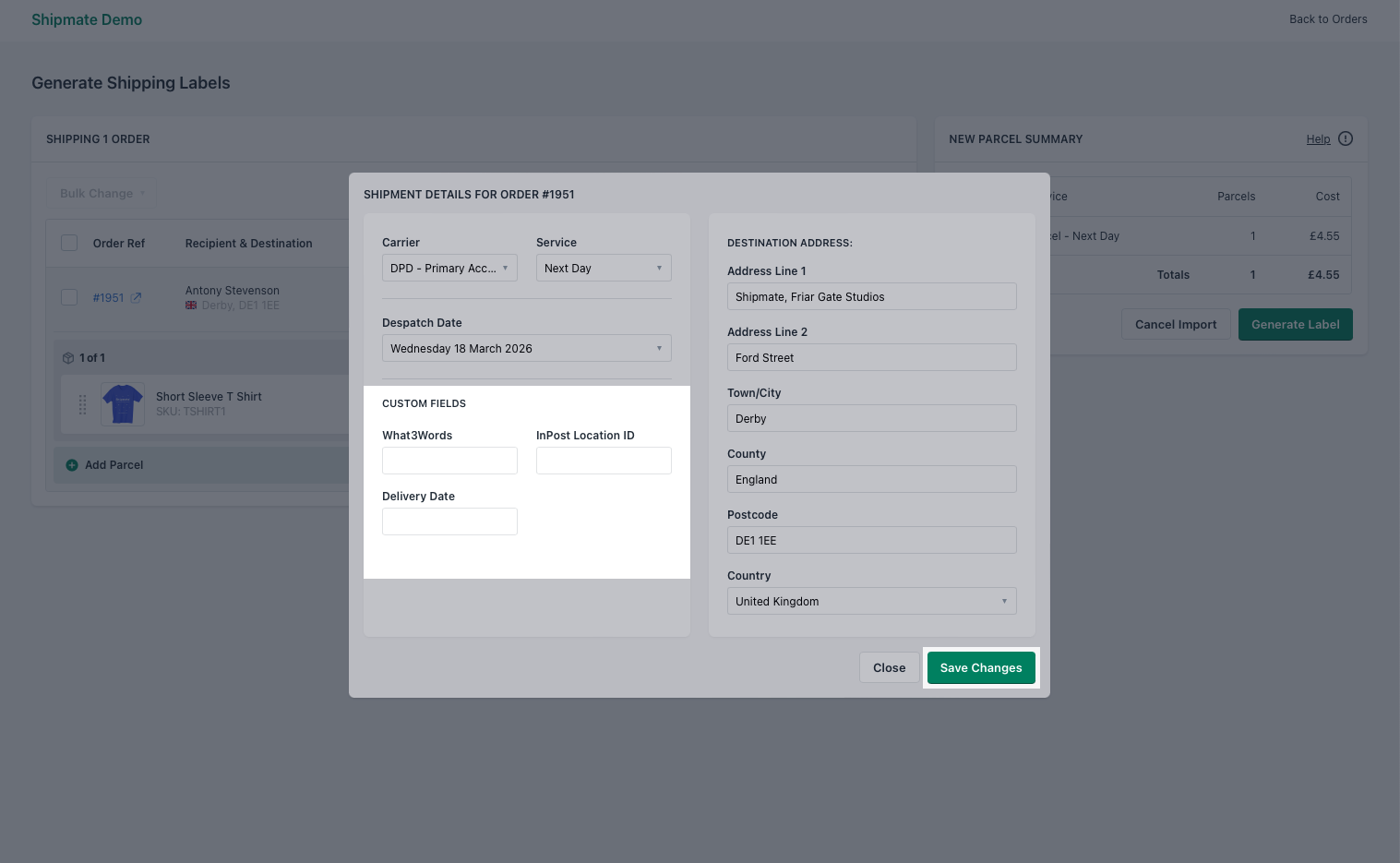Click the Short Sleeve T Shirt thumbnail
Screen dimensions: 1400x863
(122, 403)
